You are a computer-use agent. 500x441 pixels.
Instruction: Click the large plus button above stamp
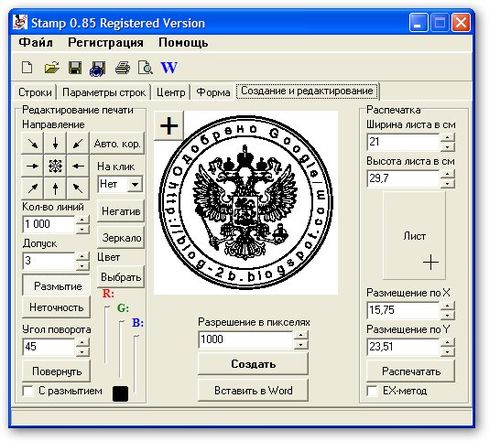[169, 126]
